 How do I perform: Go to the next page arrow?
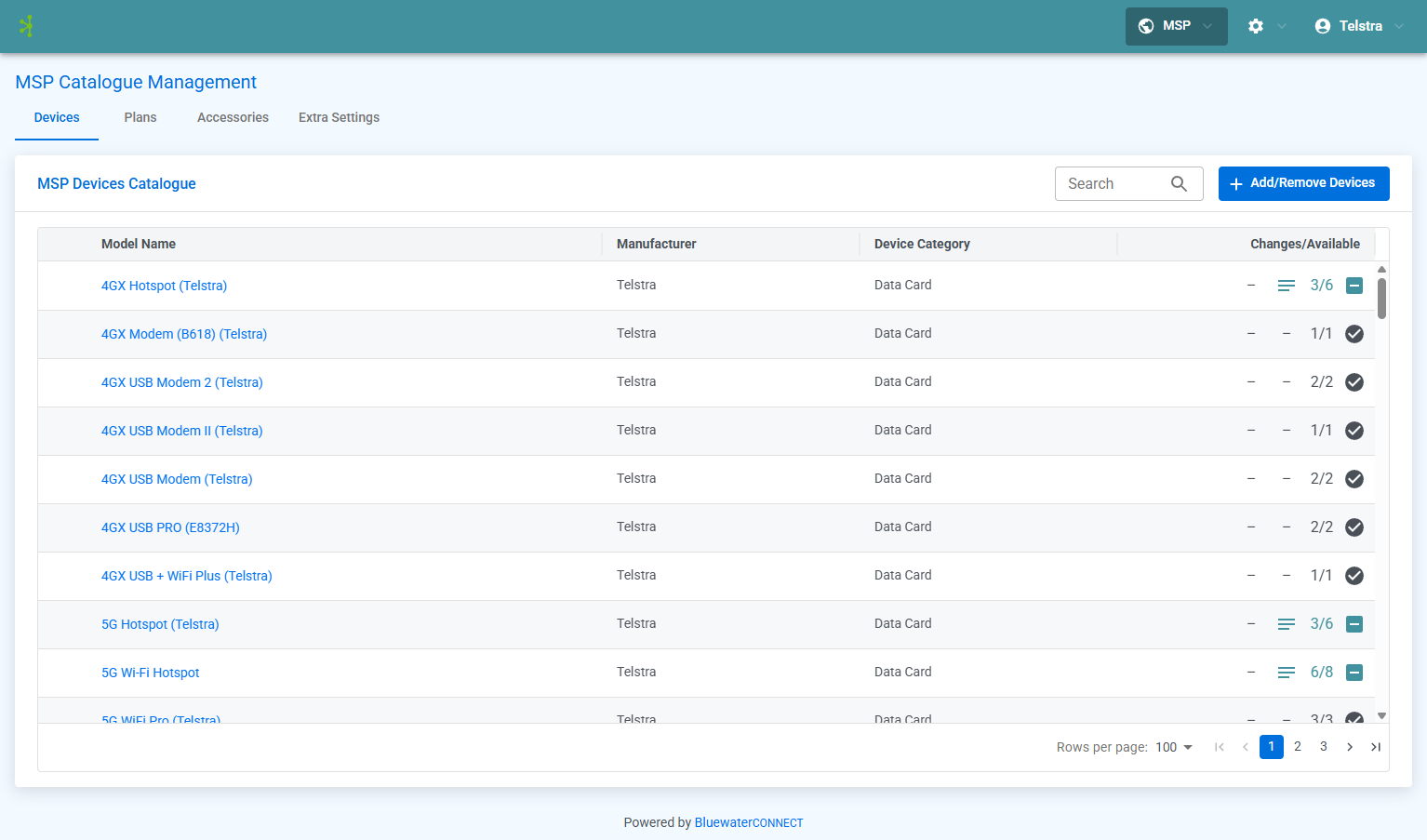(x=1350, y=747)
